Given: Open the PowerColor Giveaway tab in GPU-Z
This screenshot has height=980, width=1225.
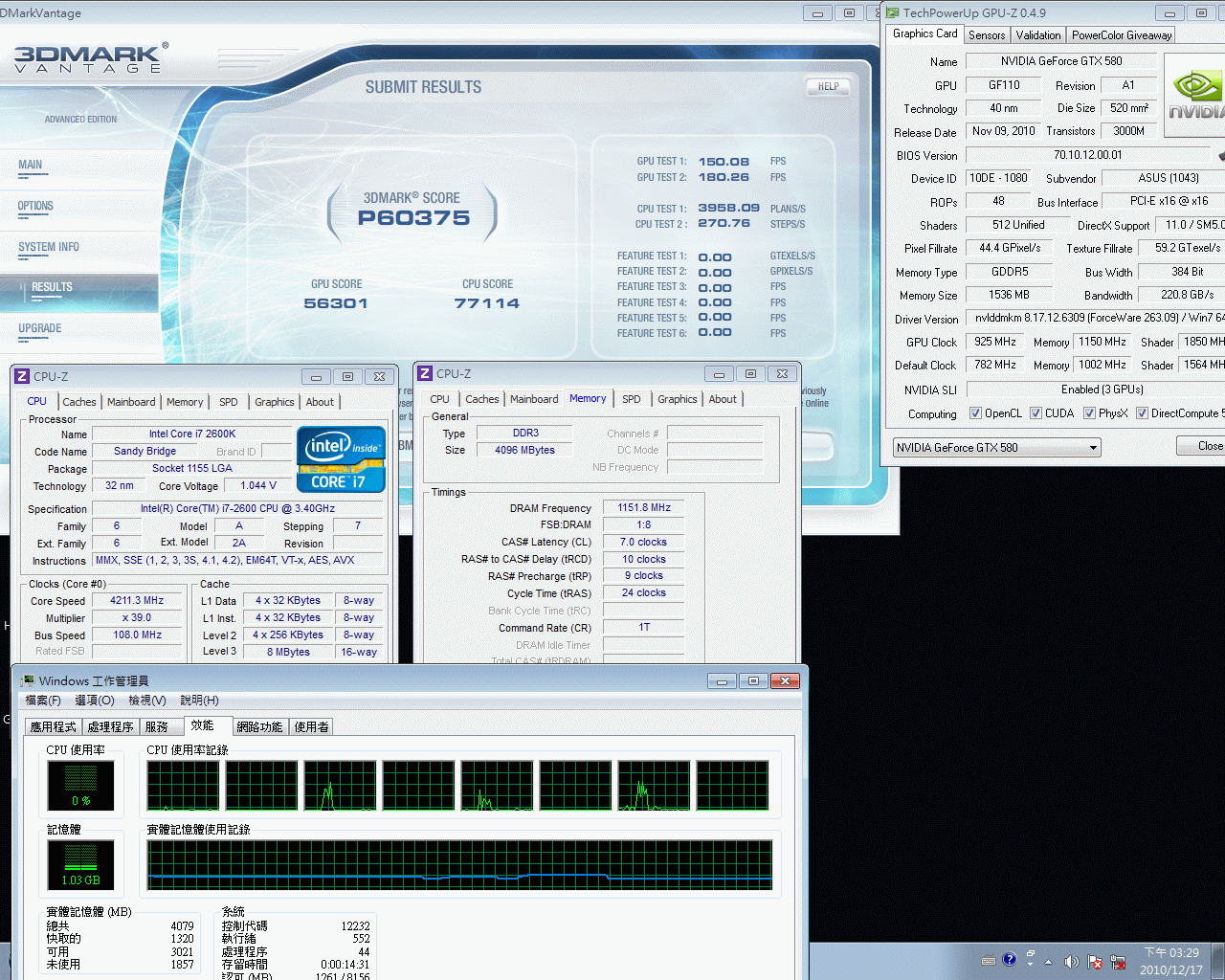Looking at the screenshot, I should pos(1122,35).
